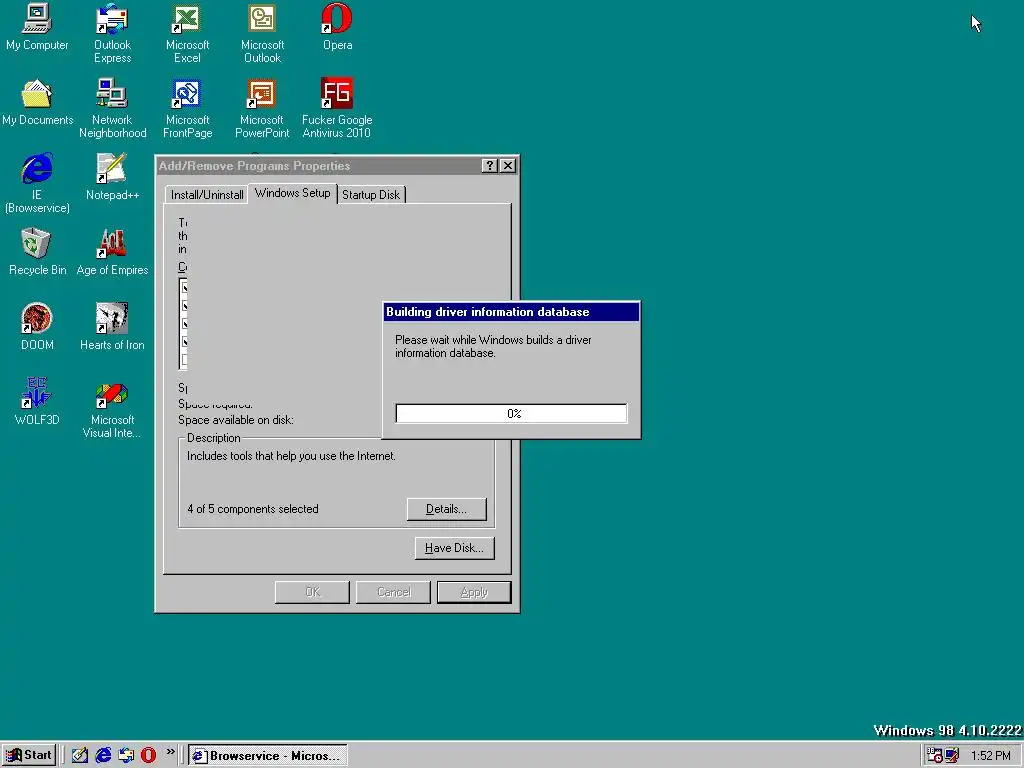The height and width of the screenshot is (768, 1024).
Task: Switch to the Install/Uninstall tab
Action: click(x=206, y=195)
